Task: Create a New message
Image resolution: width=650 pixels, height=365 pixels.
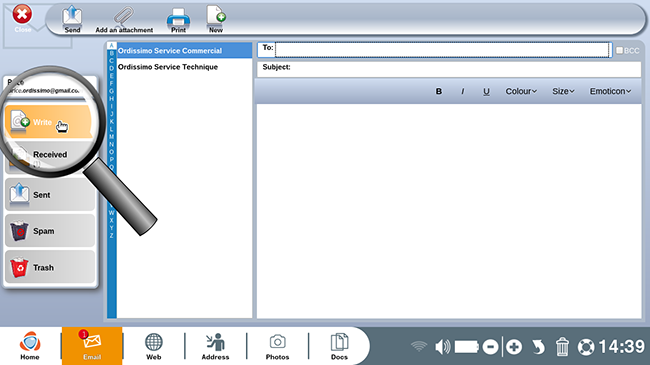Action: coord(216,19)
